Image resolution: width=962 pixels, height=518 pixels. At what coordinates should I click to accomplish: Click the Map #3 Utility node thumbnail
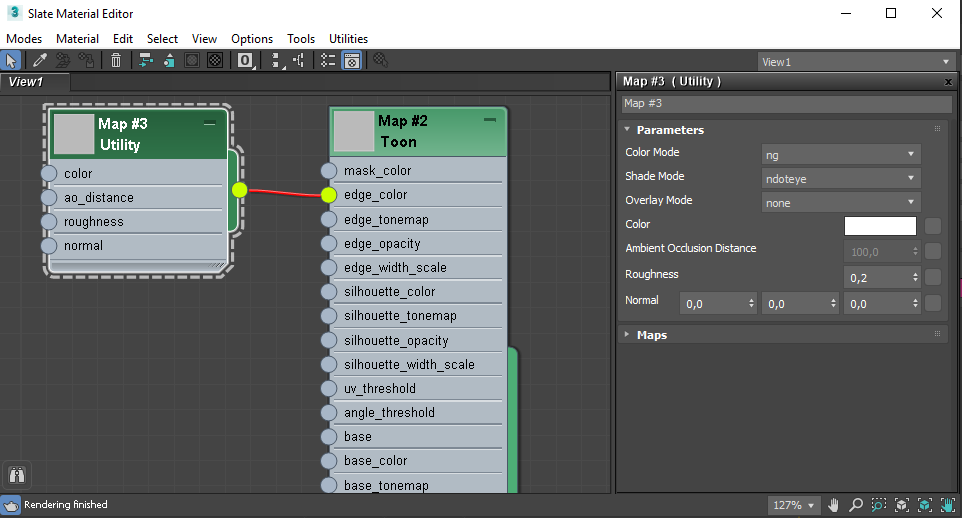click(74, 134)
